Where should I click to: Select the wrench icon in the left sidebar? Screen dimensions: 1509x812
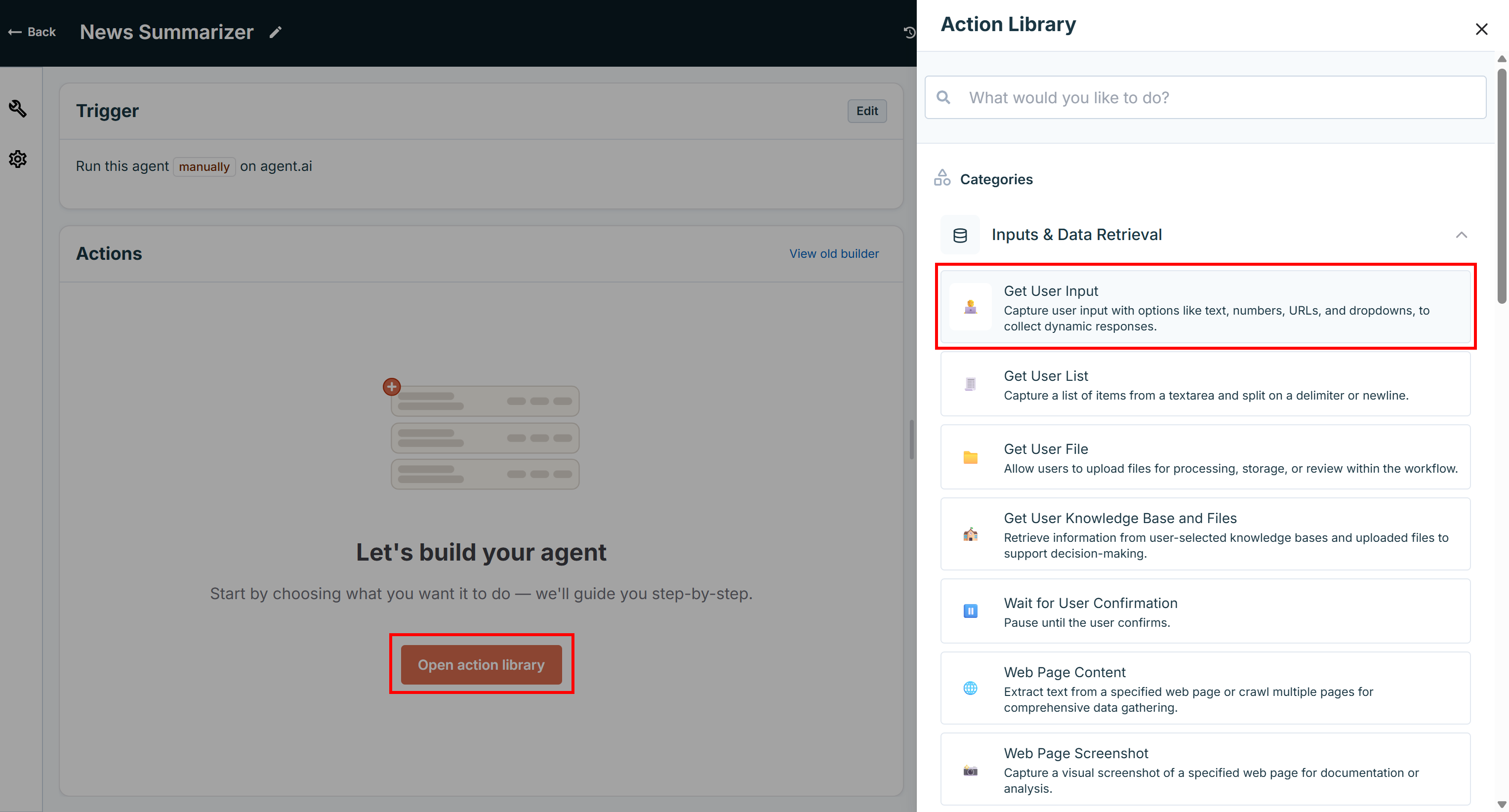(18, 109)
